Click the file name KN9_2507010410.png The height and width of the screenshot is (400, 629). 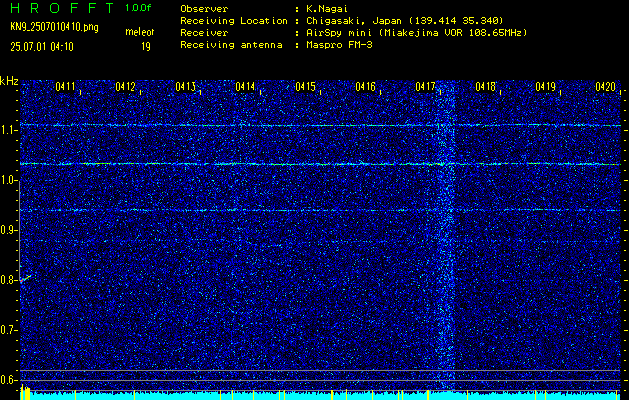click(x=54, y=27)
